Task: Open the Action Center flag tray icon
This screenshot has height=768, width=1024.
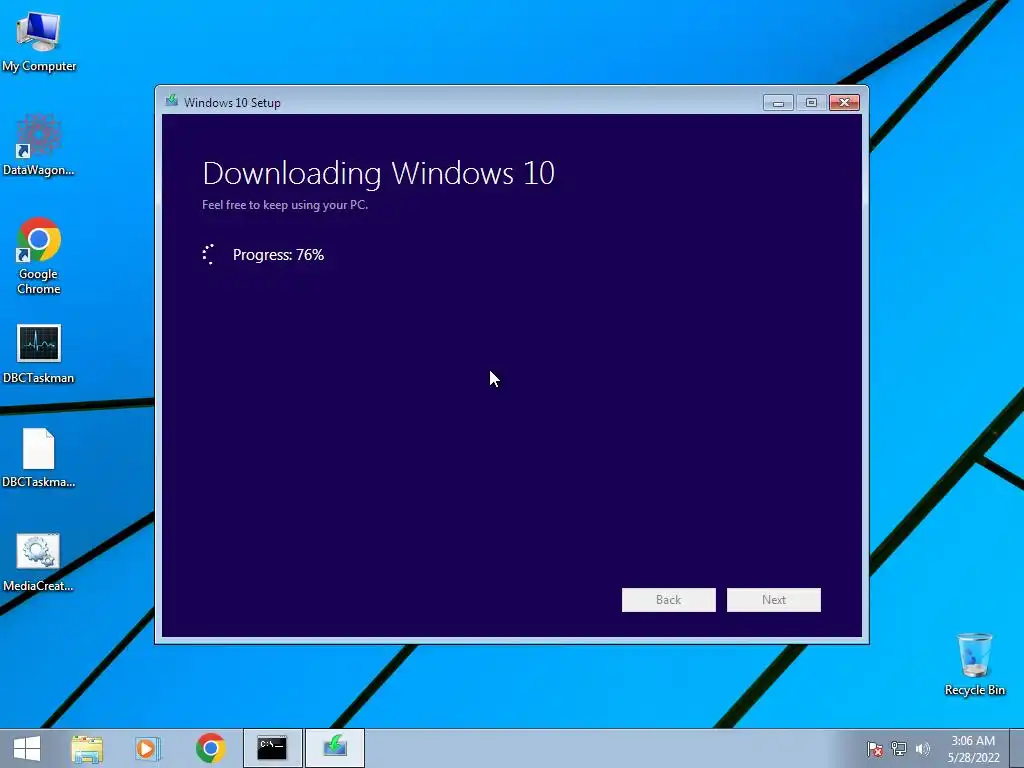Action: (874, 748)
